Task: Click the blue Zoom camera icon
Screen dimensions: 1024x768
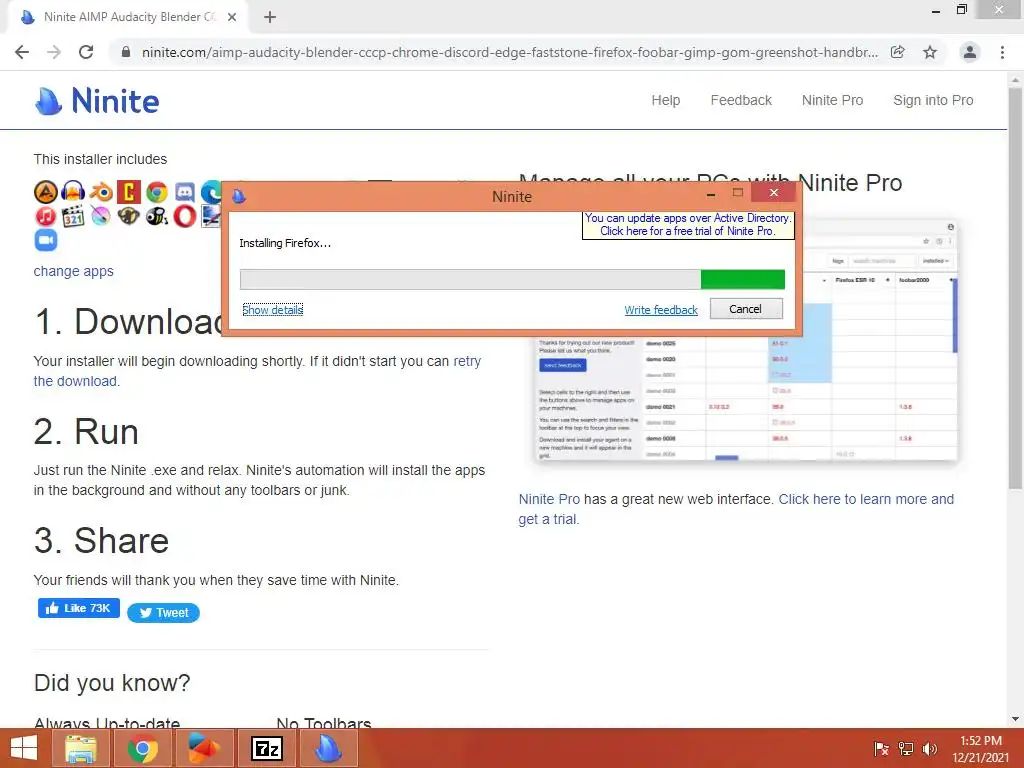Action: point(46,240)
